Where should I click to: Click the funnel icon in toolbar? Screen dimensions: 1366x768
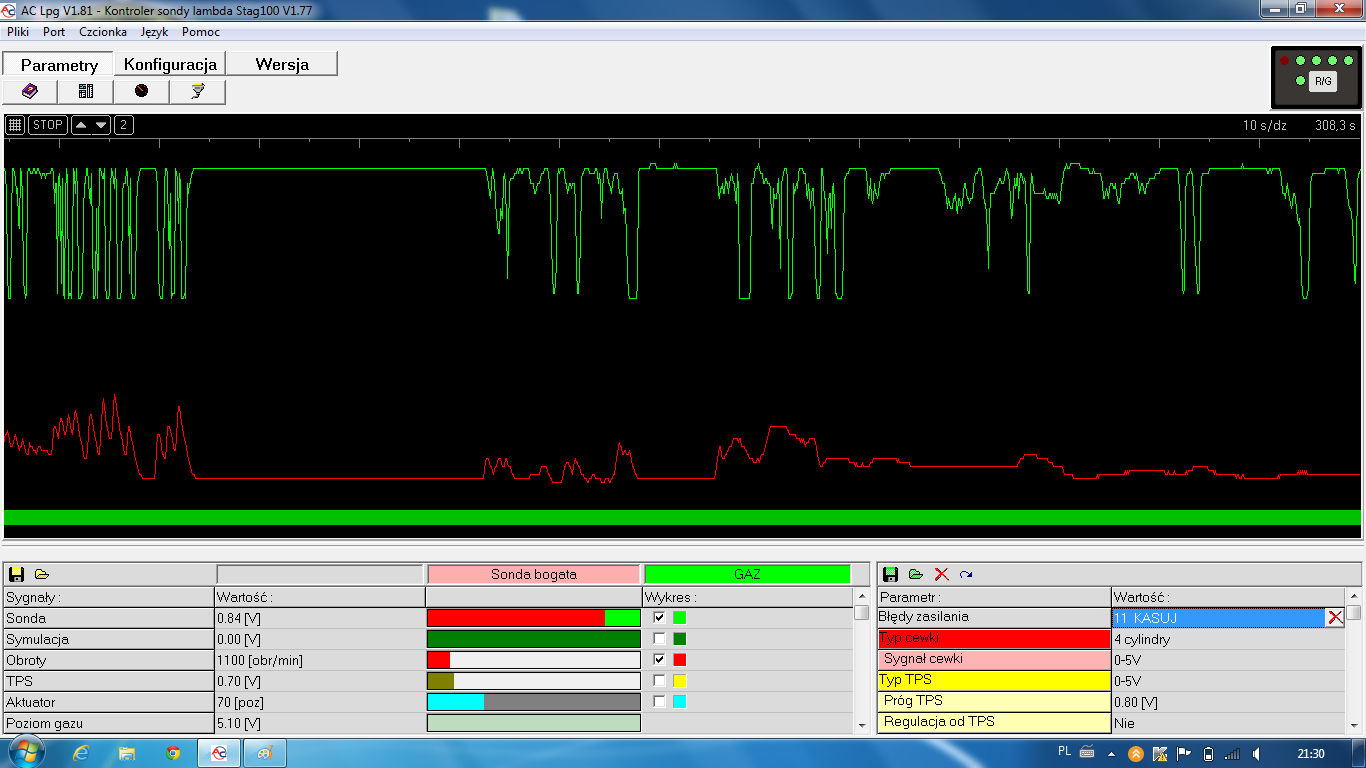197,91
